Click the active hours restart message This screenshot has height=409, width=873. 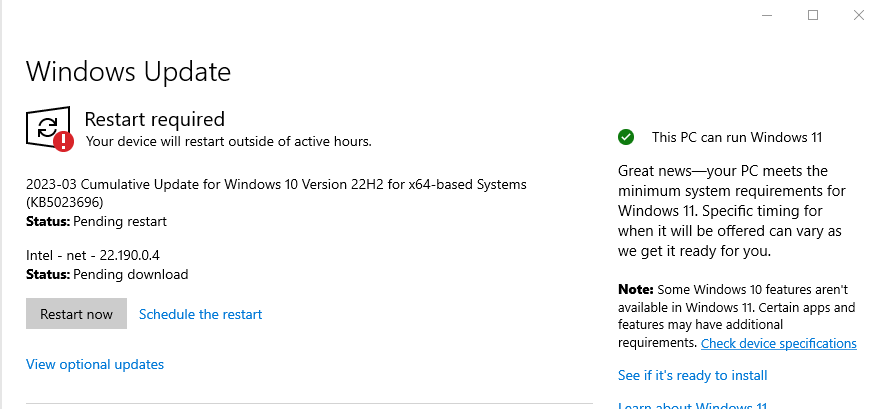[x=228, y=141]
